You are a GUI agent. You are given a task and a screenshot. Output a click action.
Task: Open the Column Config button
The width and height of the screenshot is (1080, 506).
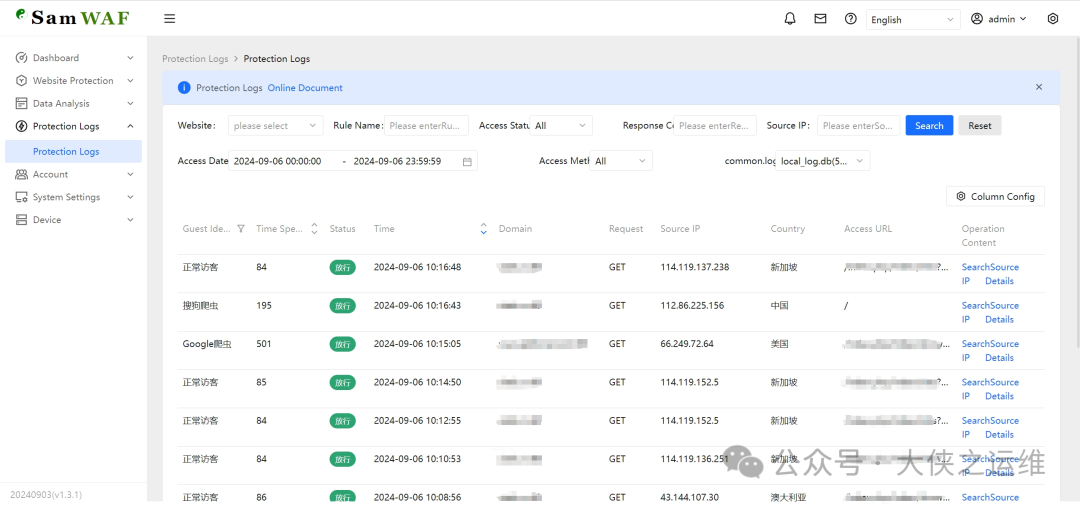pos(995,197)
